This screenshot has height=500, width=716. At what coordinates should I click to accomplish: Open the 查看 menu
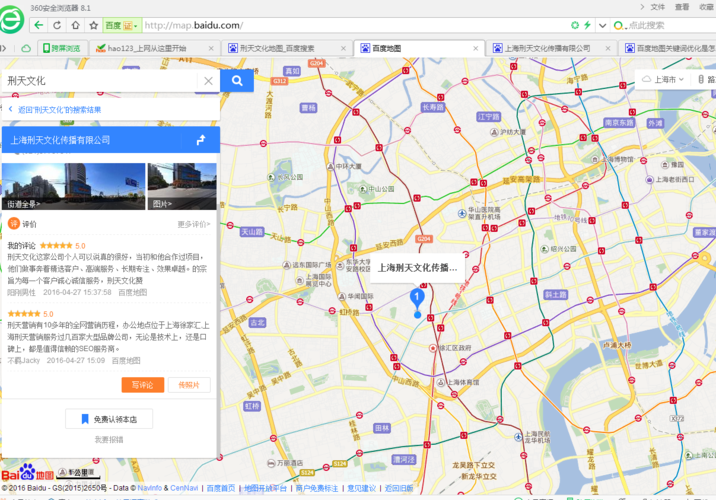point(682,7)
